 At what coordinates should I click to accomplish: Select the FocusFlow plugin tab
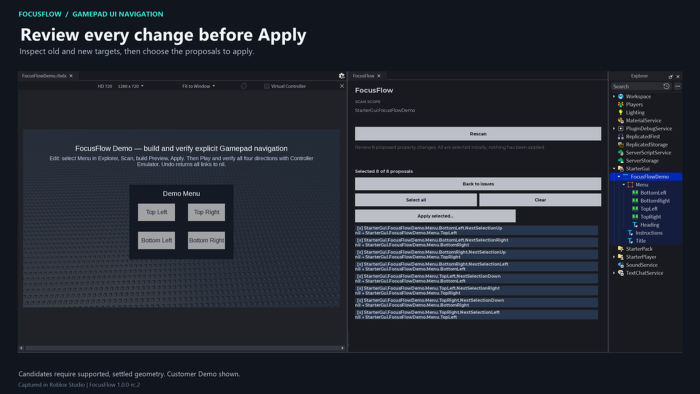click(367, 76)
